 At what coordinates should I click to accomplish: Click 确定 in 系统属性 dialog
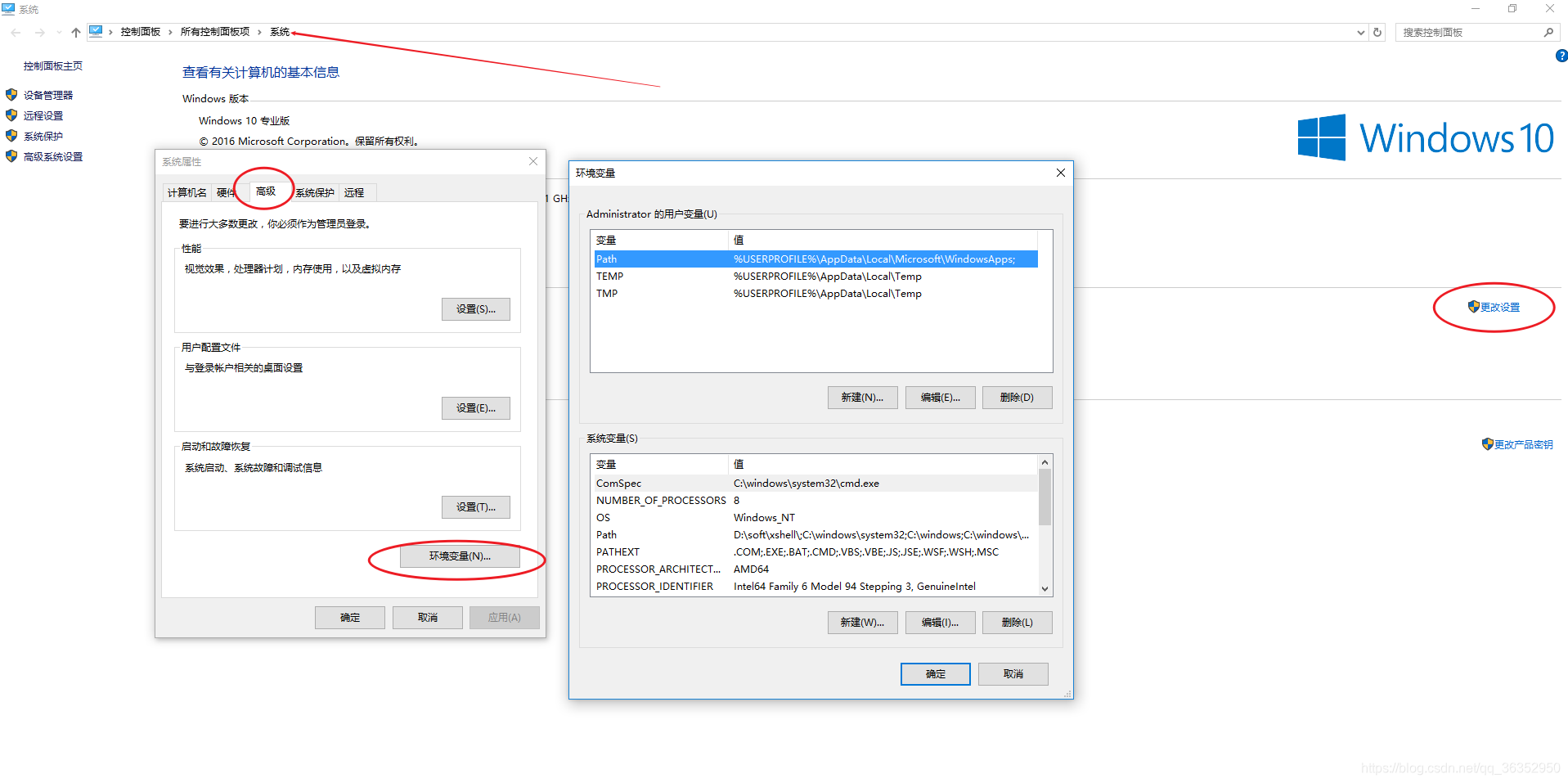(x=350, y=618)
